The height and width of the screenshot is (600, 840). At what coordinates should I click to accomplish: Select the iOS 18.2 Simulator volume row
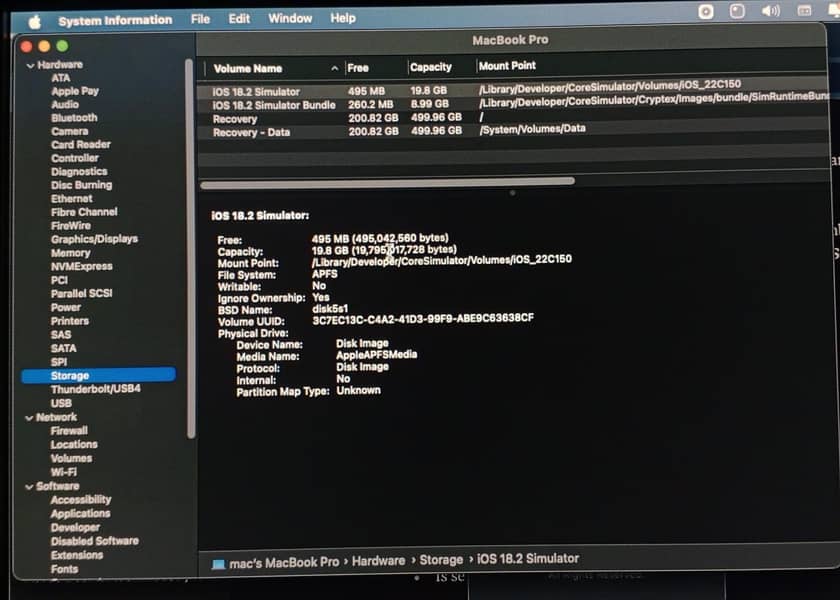click(512, 89)
